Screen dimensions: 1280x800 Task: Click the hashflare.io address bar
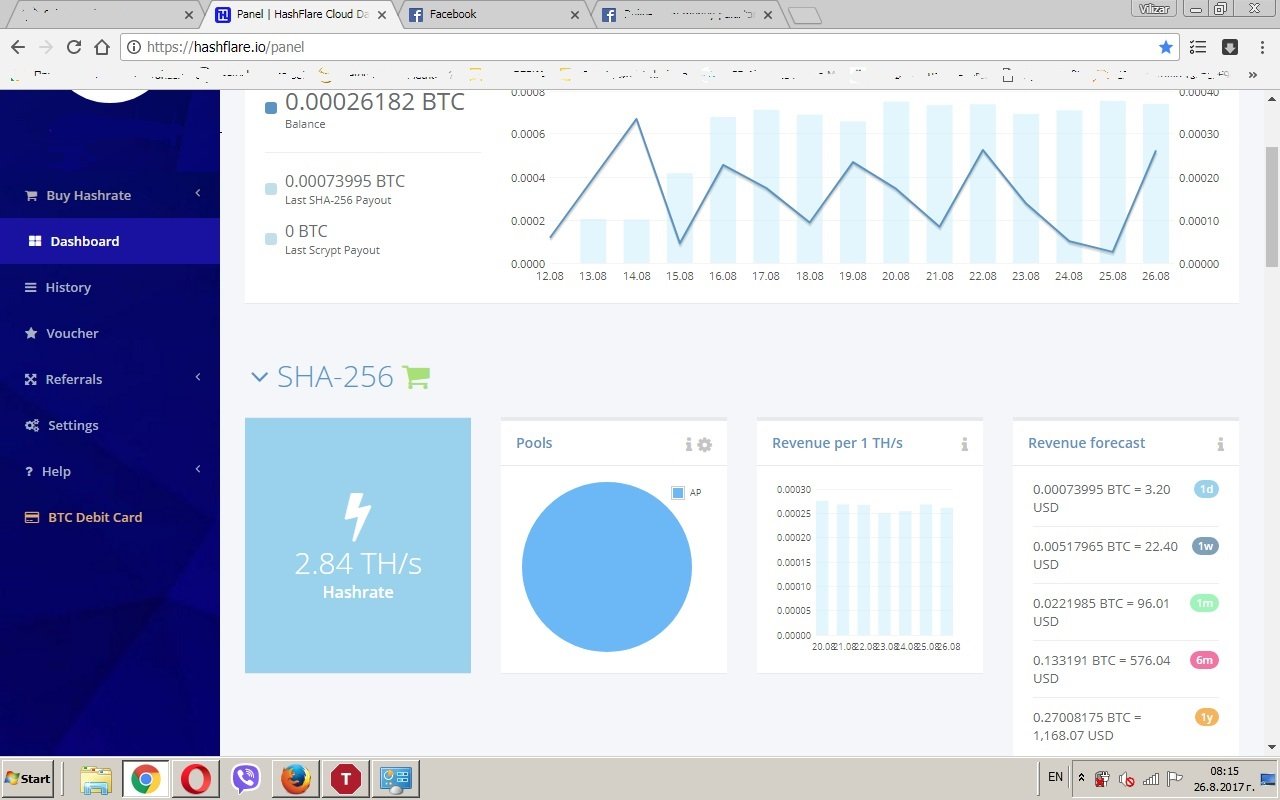(x=650, y=47)
